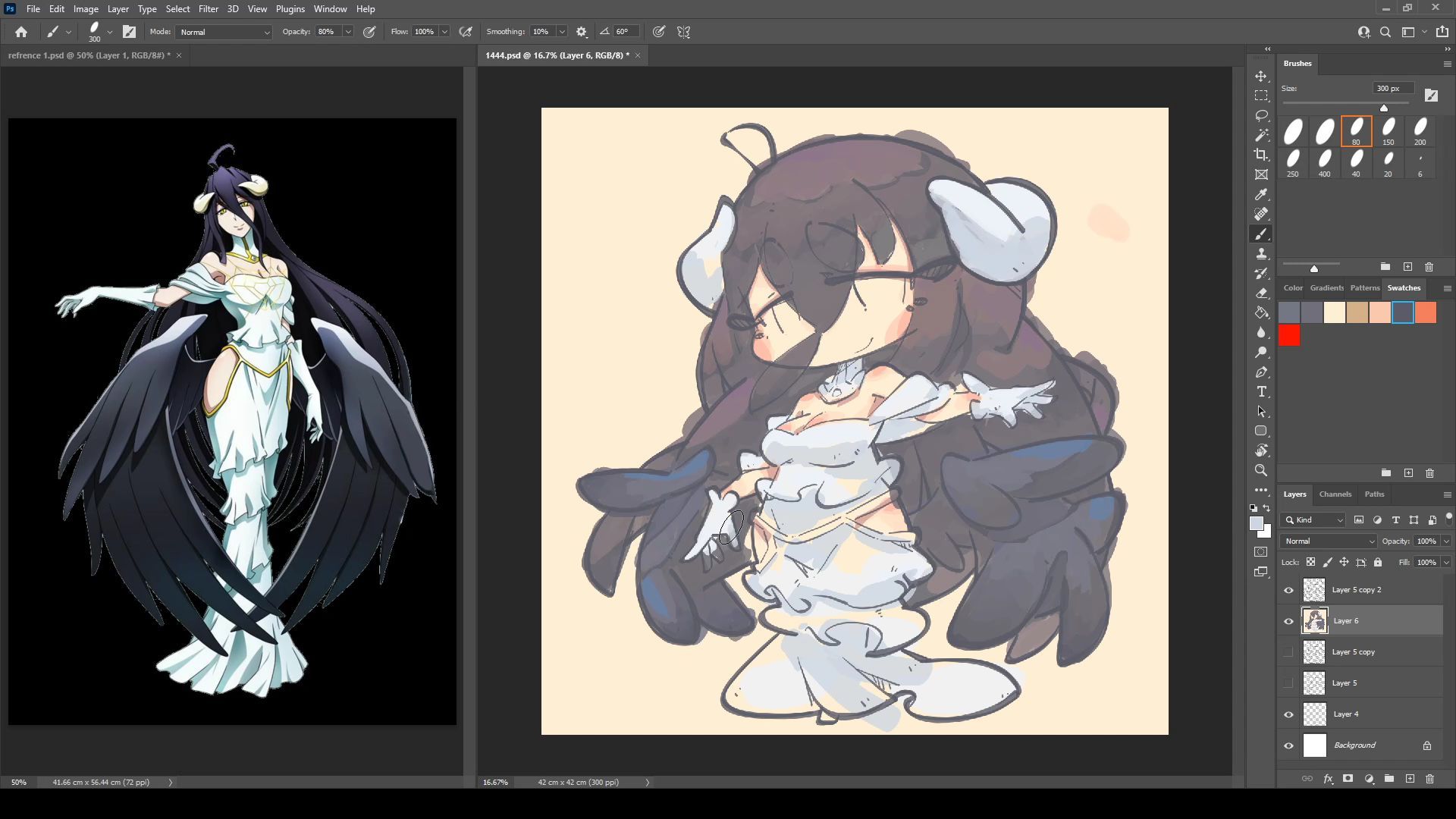Pick the orange swatch
This screenshot has height=819, width=1456.
click(x=1426, y=312)
